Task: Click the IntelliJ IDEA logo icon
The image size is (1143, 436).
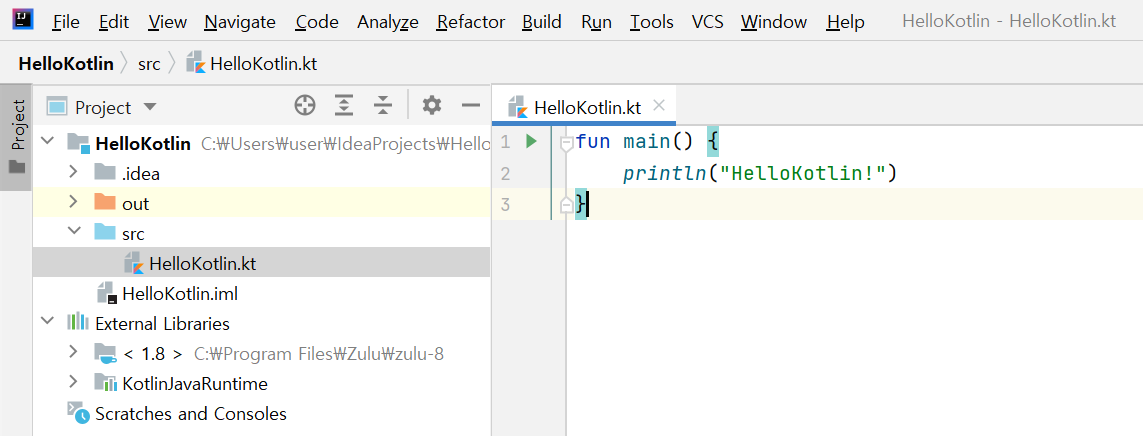Action: click(23, 20)
